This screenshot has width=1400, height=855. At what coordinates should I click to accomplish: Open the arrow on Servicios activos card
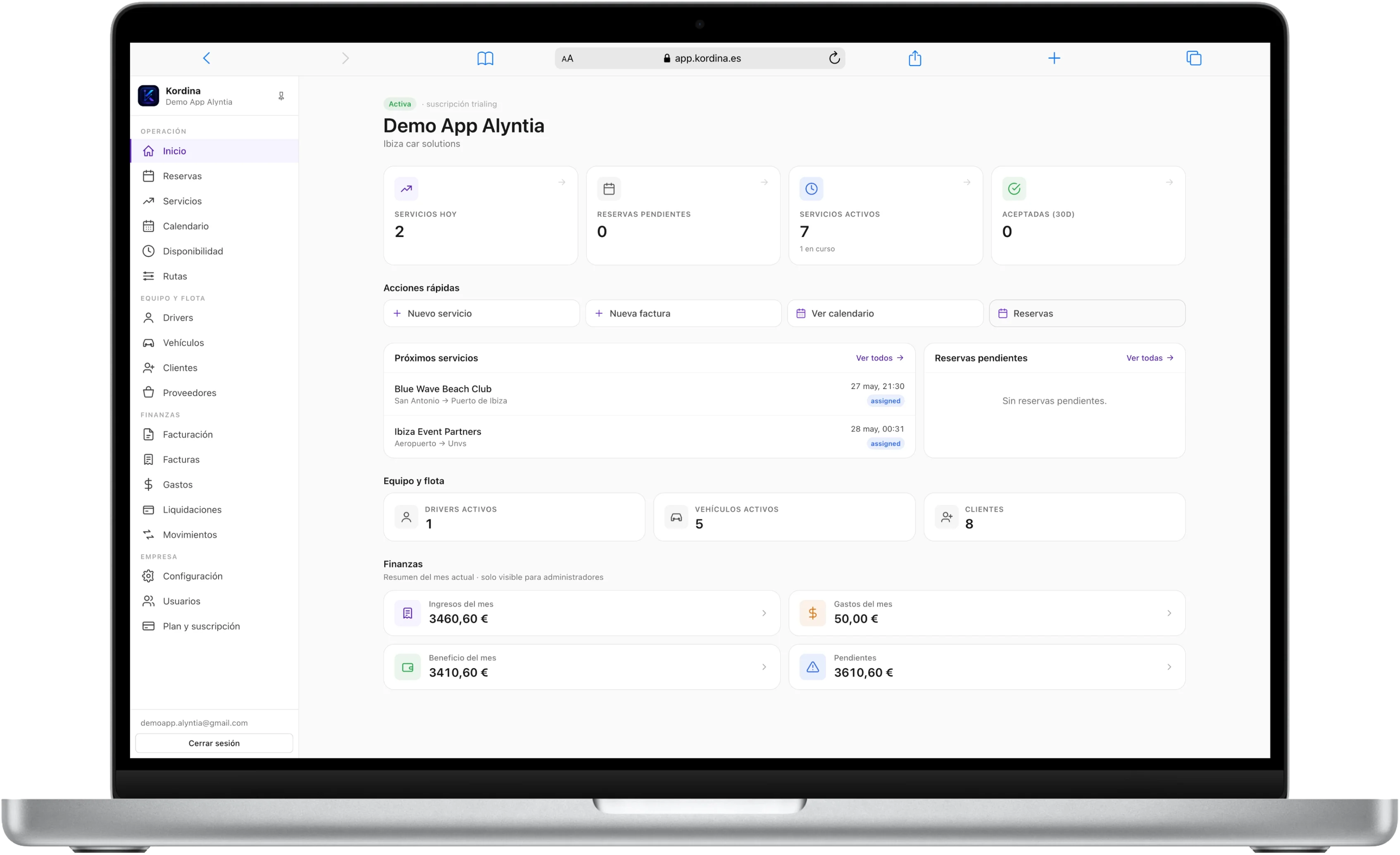coord(967,183)
